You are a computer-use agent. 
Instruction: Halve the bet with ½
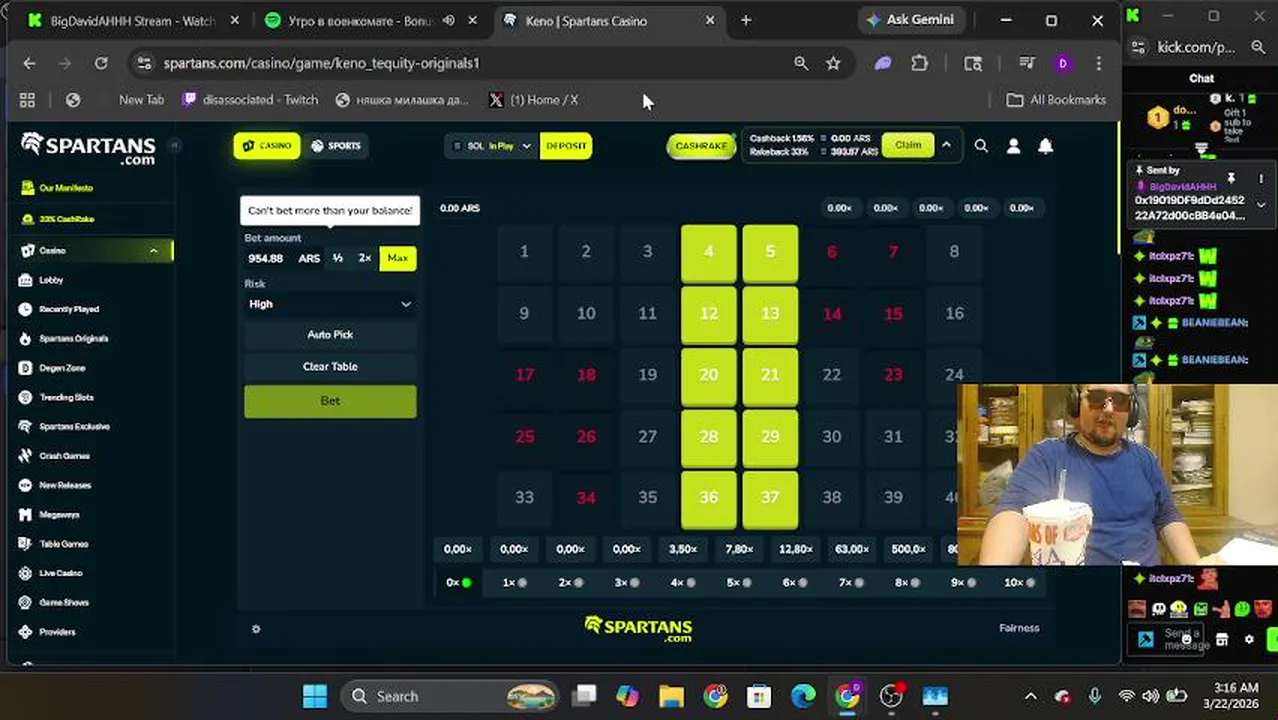338,258
